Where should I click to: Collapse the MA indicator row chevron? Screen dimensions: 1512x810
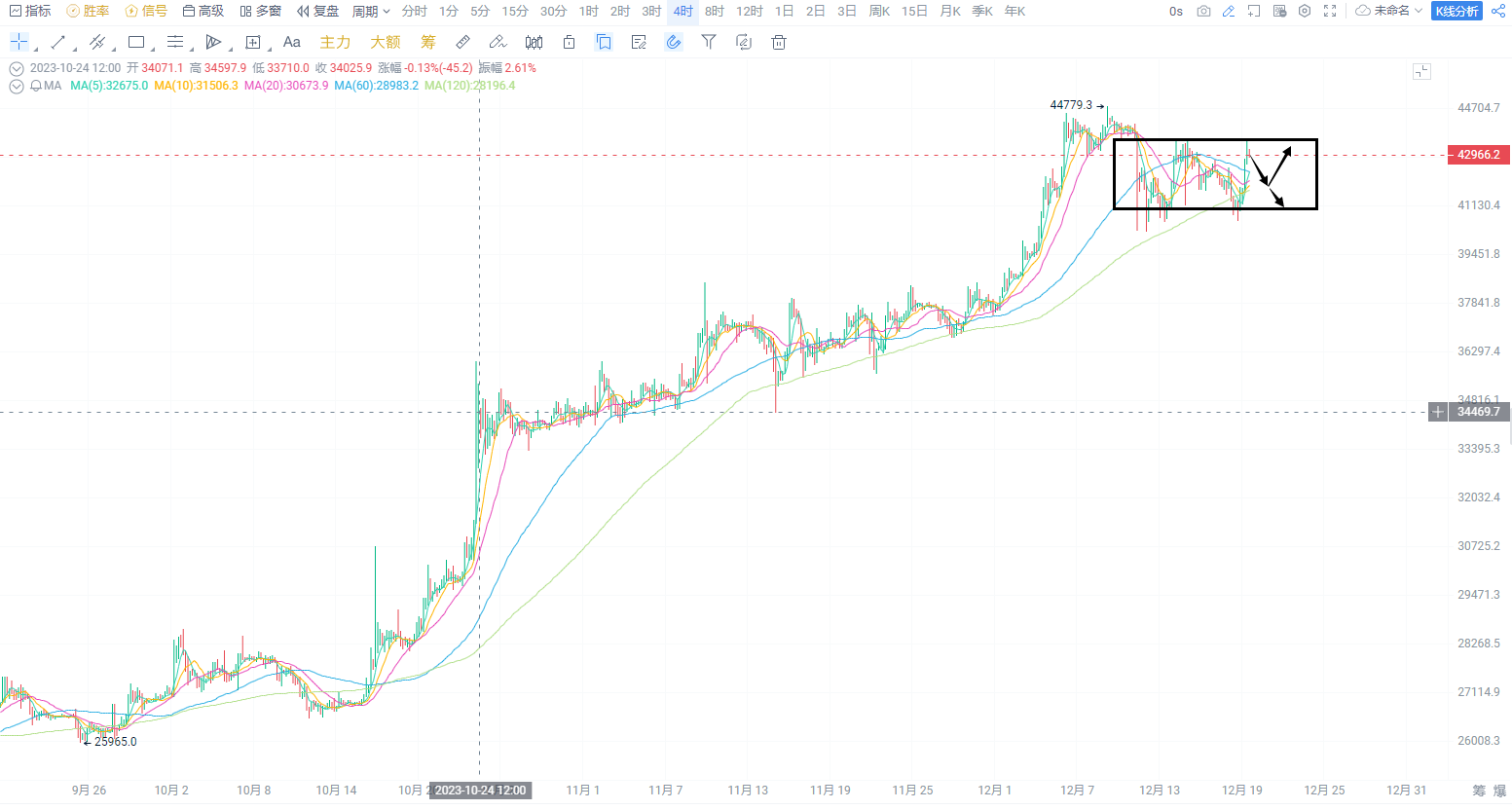coord(17,86)
